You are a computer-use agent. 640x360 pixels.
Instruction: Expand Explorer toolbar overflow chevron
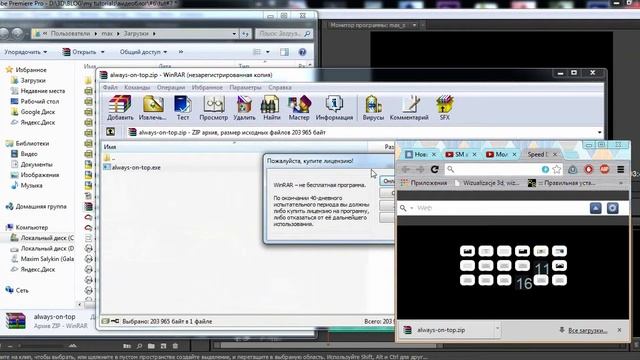[181, 52]
